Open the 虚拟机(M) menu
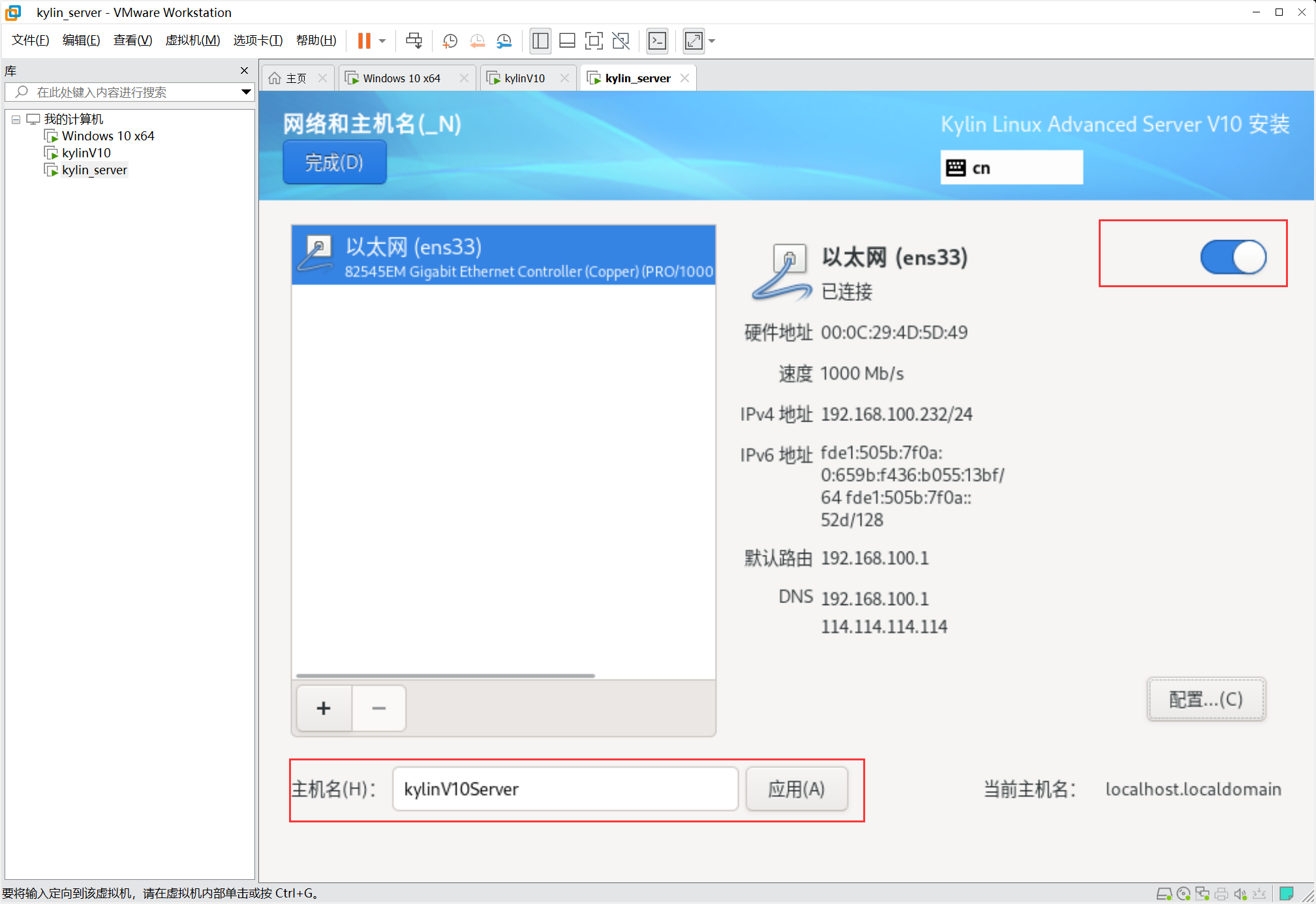Screen dimensions: 1316x904 (x=192, y=40)
